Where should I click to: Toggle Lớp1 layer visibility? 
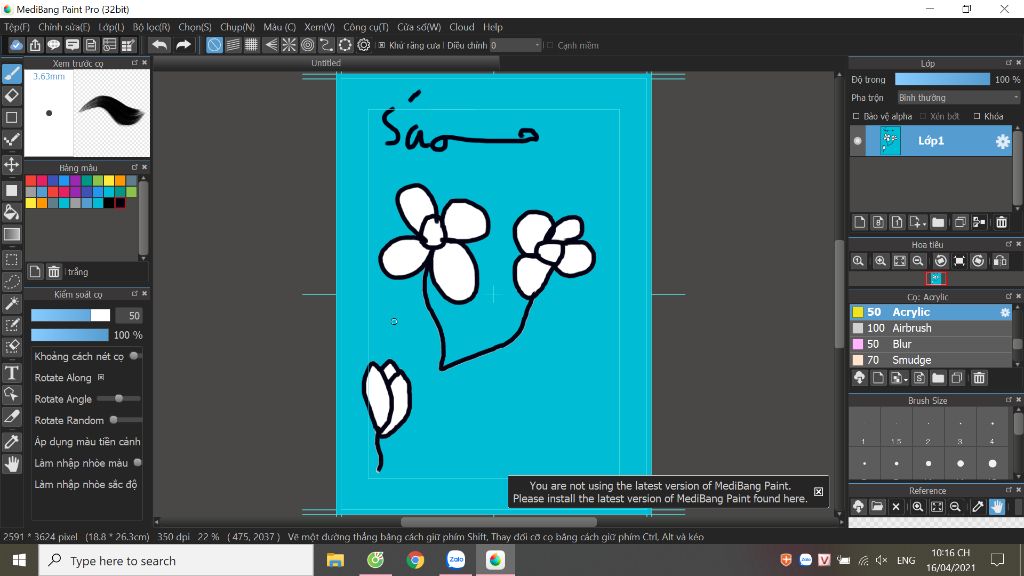[x=858, y=141]
